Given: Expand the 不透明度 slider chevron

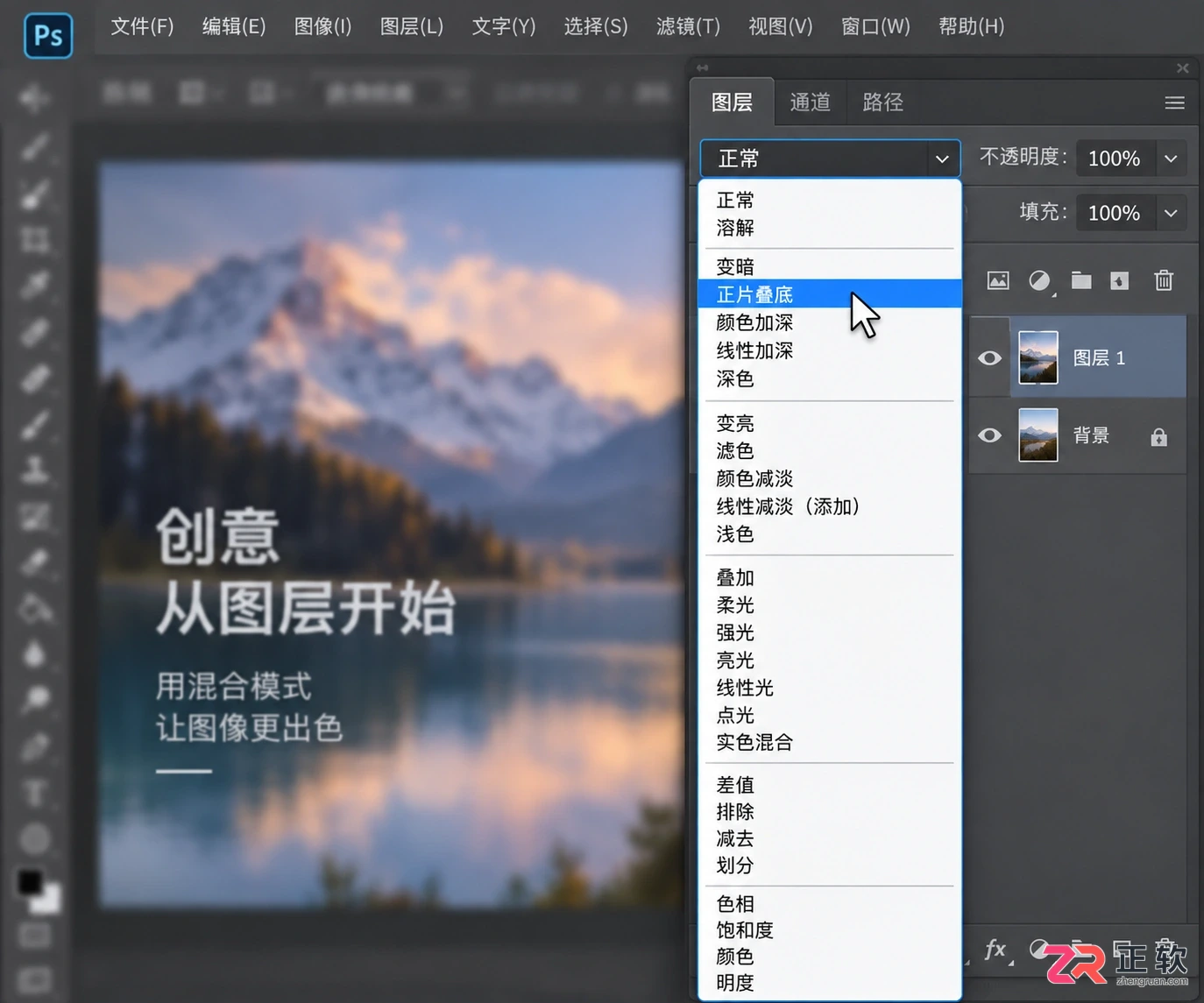Looking at the screenshot, I should 1171,159.
